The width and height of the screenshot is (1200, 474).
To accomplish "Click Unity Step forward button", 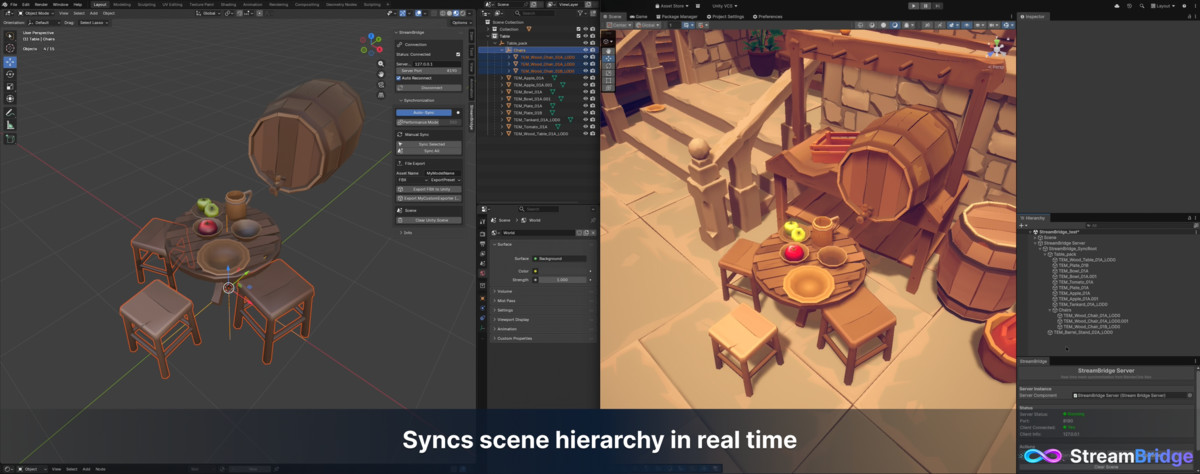I will coord(939,5).
